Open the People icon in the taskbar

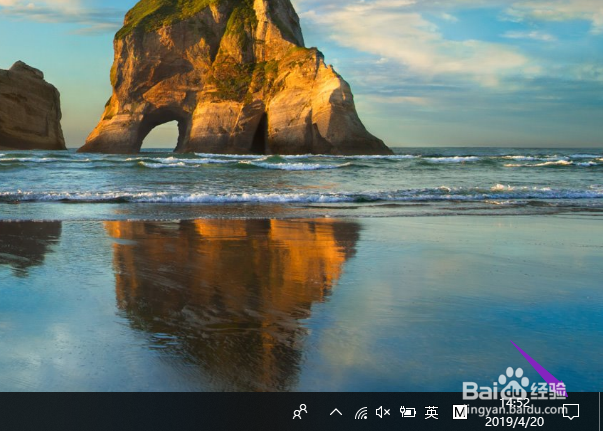[x=300, y=412]
